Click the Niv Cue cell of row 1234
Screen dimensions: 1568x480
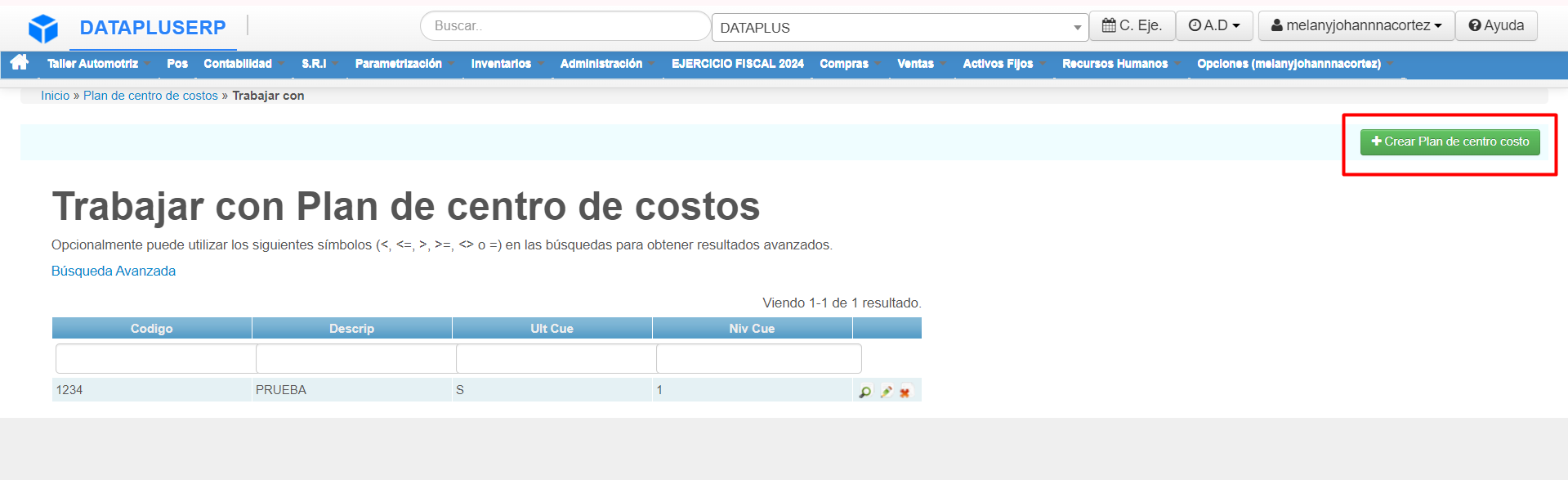point(753,390)
